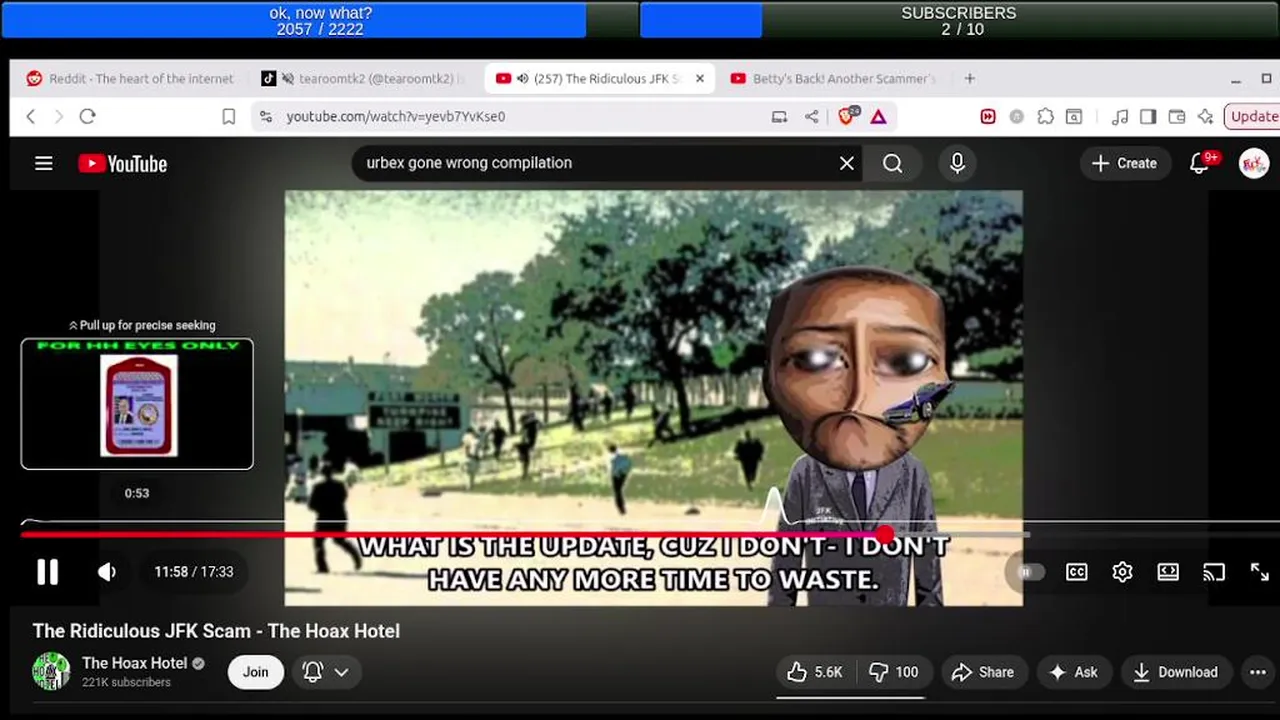Seek video at the red scrubber handle
Screen dimensions: 1280x720
point(885,535)
